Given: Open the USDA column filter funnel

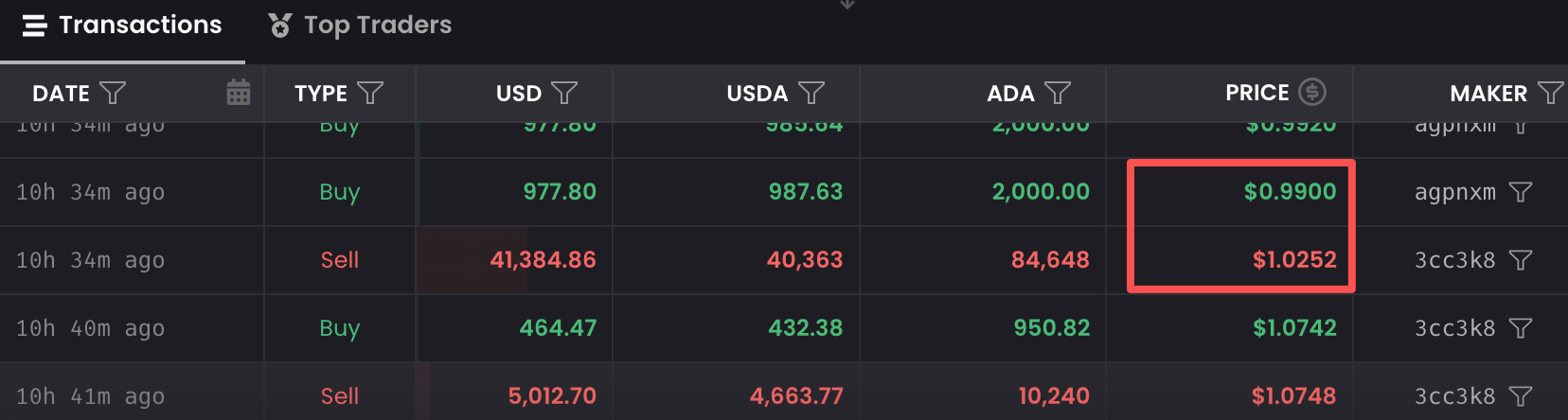Looking at the screenshot, I should 811,93.
